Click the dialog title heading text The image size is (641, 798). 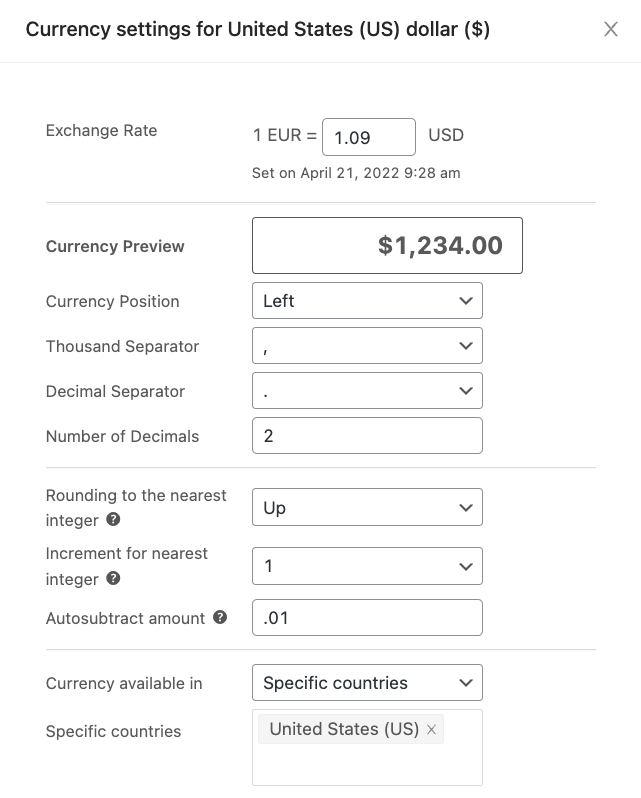coord(258,30)
